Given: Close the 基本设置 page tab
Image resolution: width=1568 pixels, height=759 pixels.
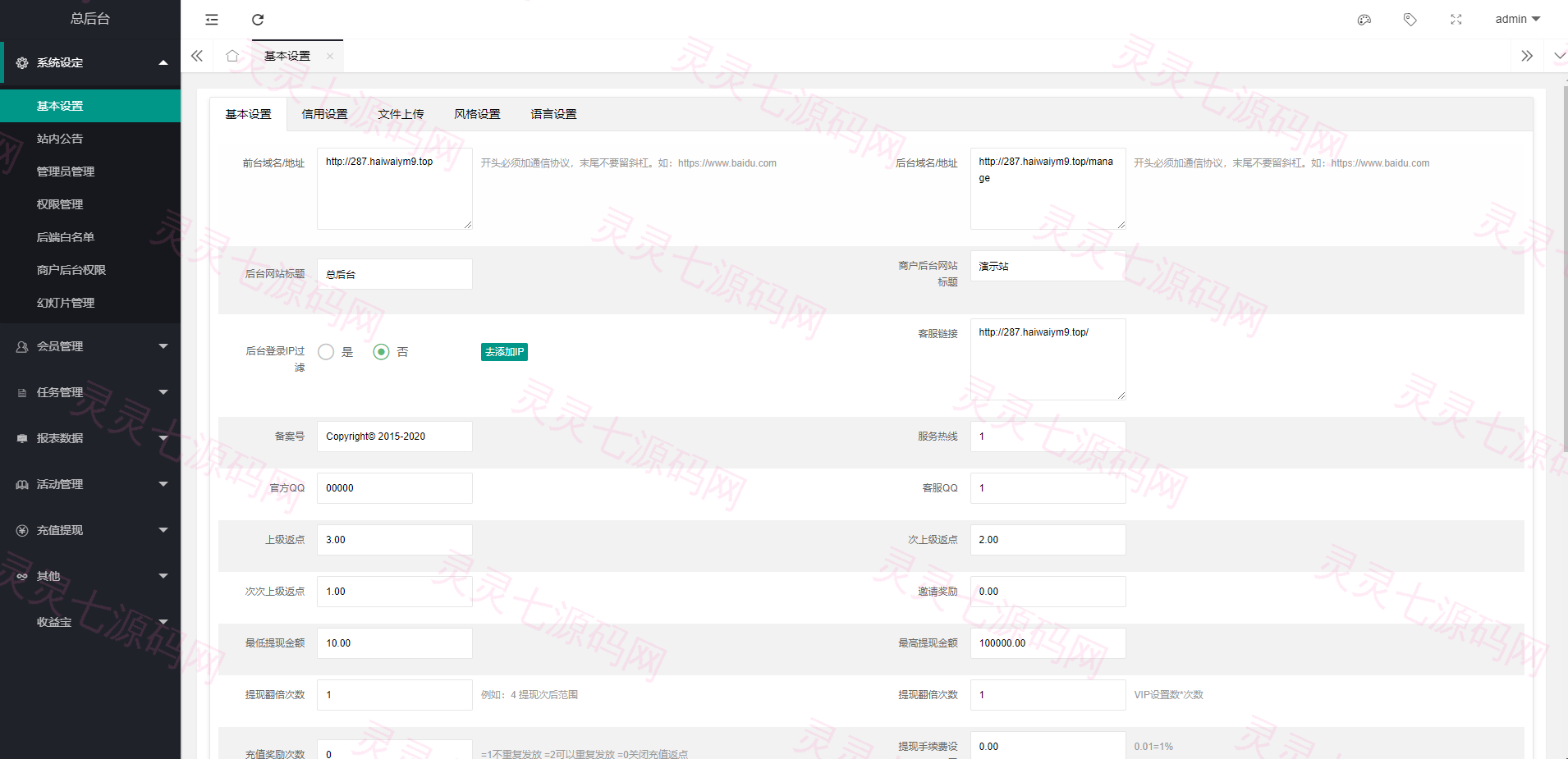Looking at the screenshot, I should pos(330,57).
